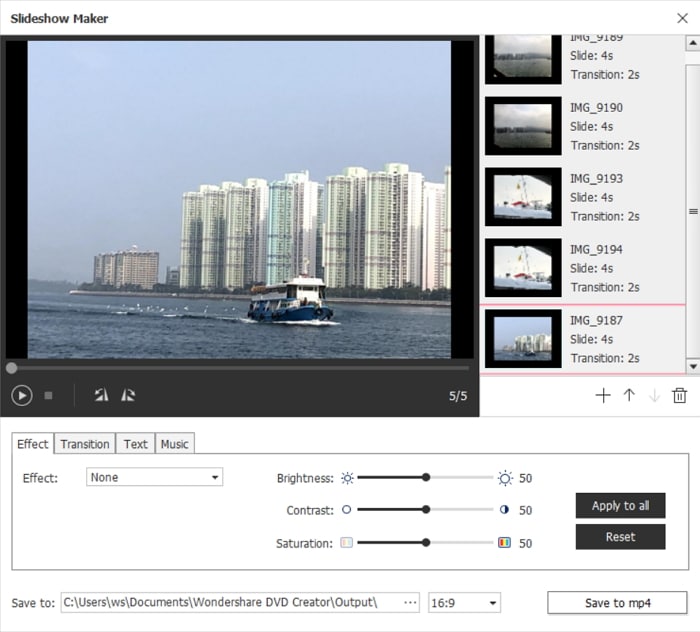Image resolution: width=700 pixels, height=632 pixels.
Task: Click IMG_9193 file name text
Action: click(x=596, y=179)
